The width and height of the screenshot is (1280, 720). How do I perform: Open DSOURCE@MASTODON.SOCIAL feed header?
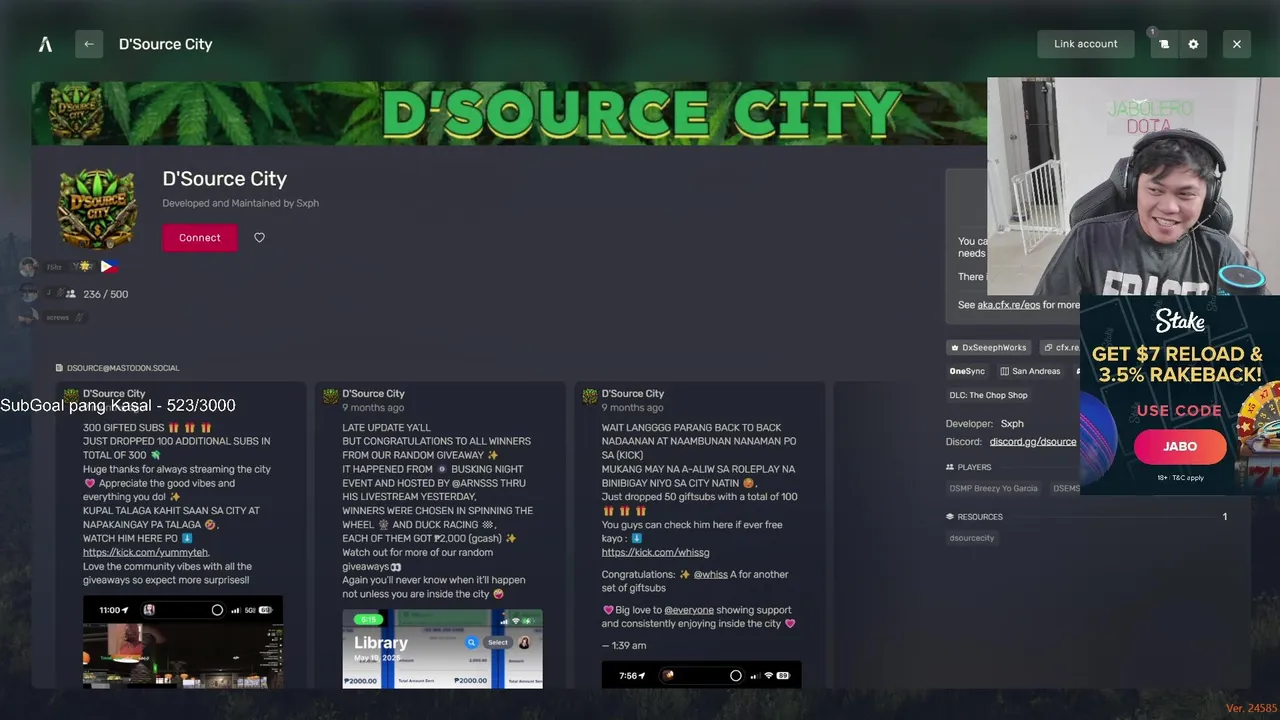(x=118, y=368)
